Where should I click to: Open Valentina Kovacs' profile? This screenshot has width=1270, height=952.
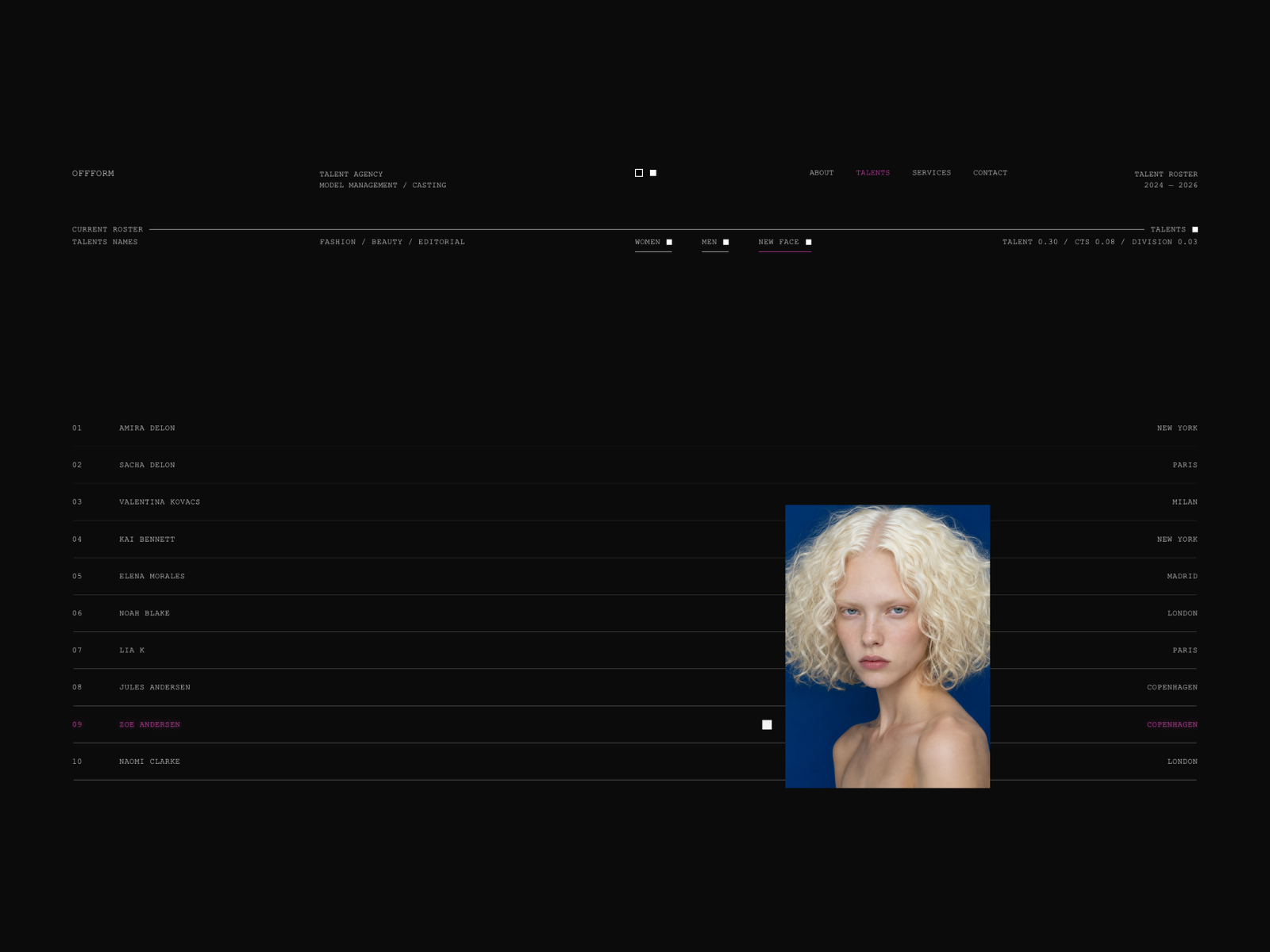coord(160,502)
